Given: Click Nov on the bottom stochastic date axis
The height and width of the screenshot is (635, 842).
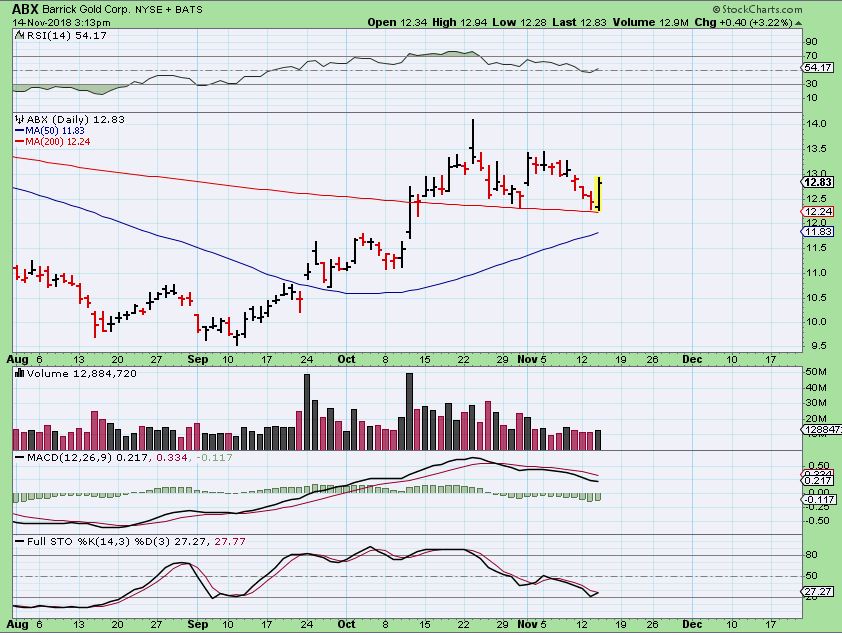Looking at the screenshot, I should pos(527,624).
